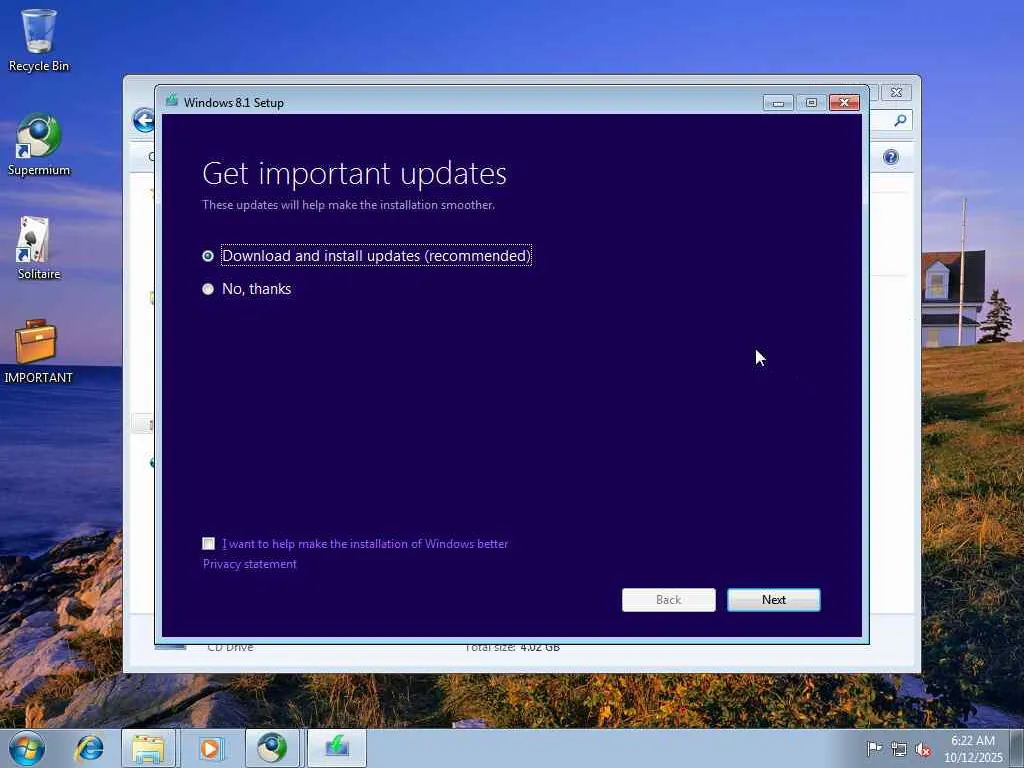Open the Recycle Bin desktop icon
The width and height of the screenshot is (1024, 768).
point(39,40)
